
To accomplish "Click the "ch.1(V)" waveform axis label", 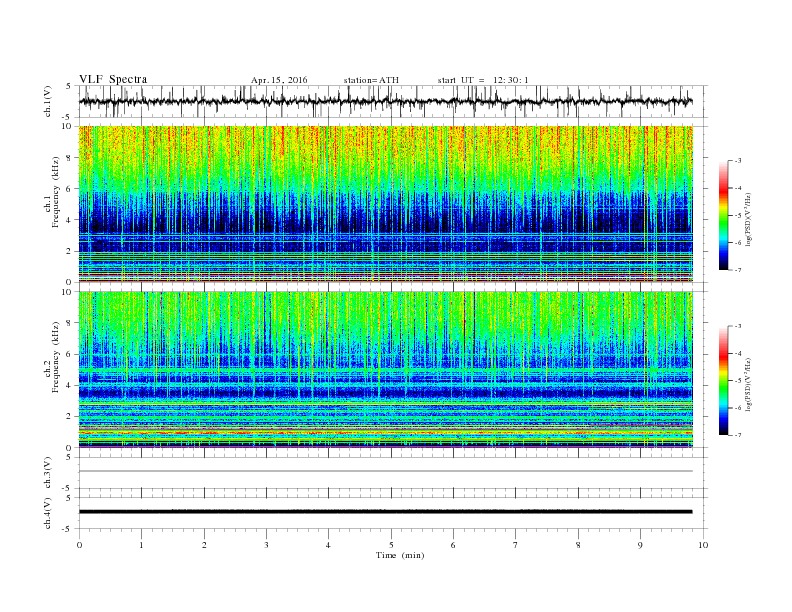I will (x=48, y=102).
